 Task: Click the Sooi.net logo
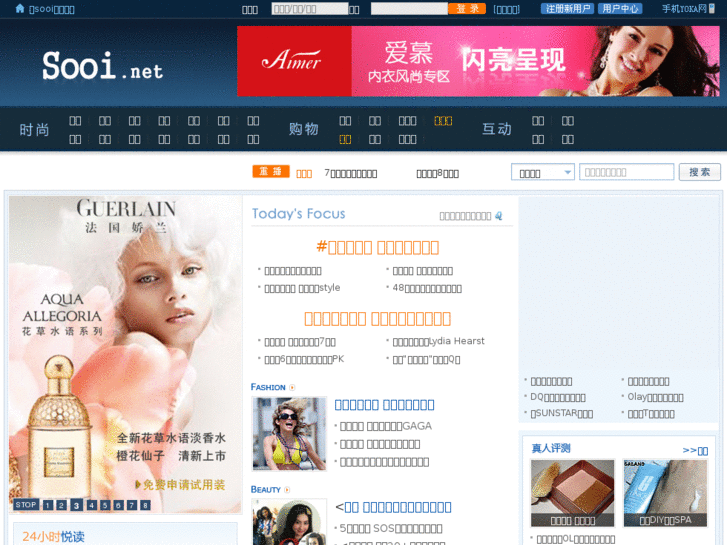coord(102,66)
